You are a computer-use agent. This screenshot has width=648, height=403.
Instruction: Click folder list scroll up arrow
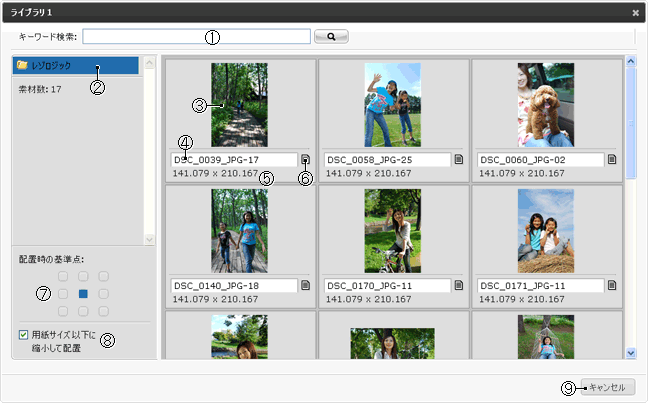coord(150,63)
